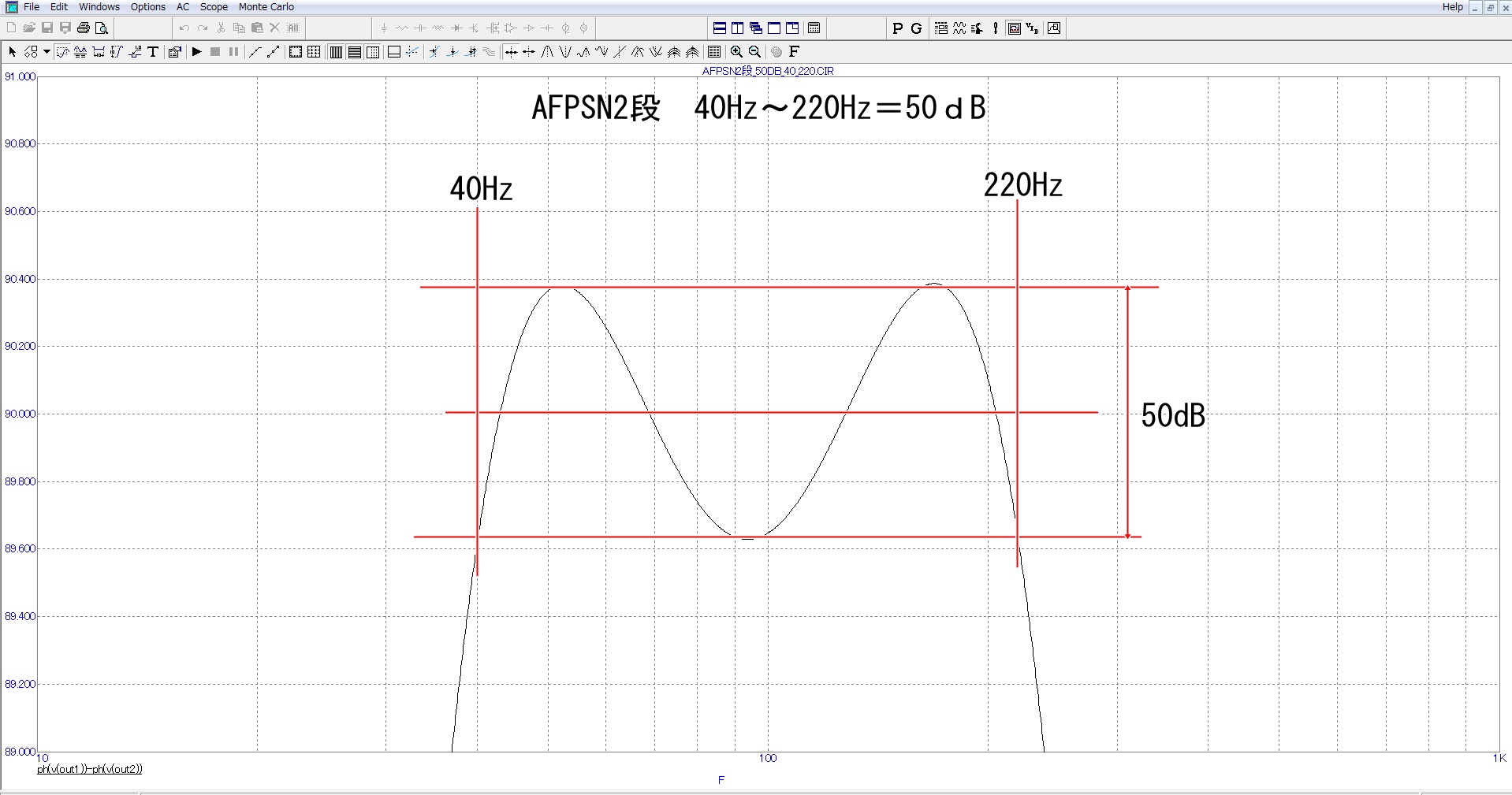Click the Print icon in toolbar
This screenshot has width=1512, height=795.
coord(83,28)
